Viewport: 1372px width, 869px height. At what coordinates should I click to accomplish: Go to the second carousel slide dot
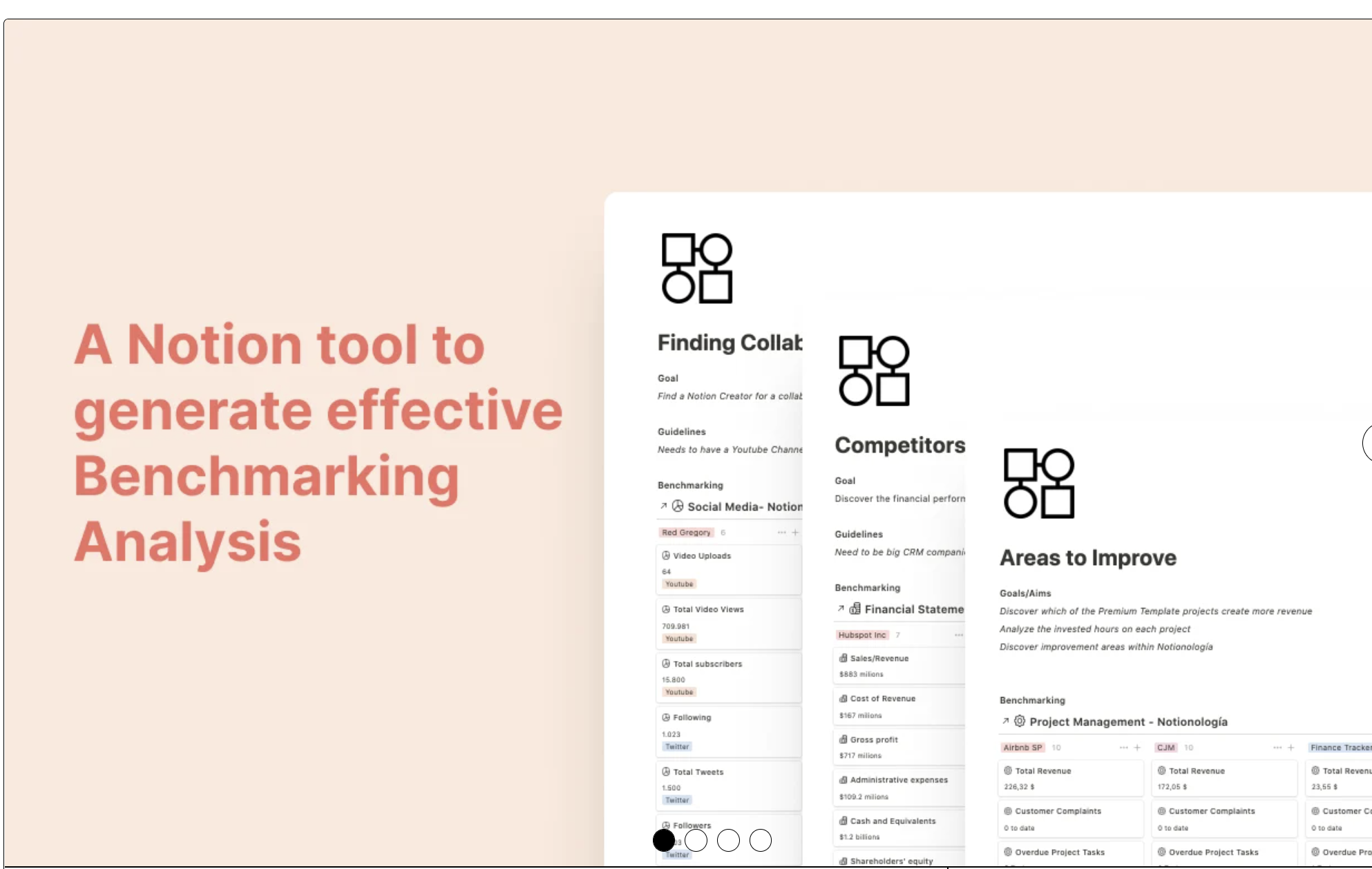[696, 840]
